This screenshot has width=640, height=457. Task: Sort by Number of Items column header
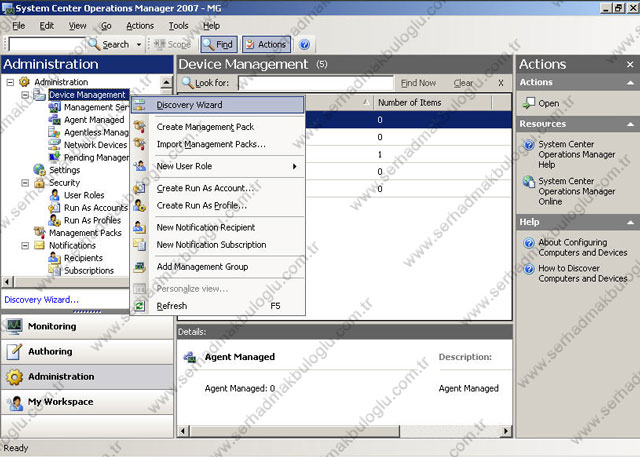click(433, 102)
